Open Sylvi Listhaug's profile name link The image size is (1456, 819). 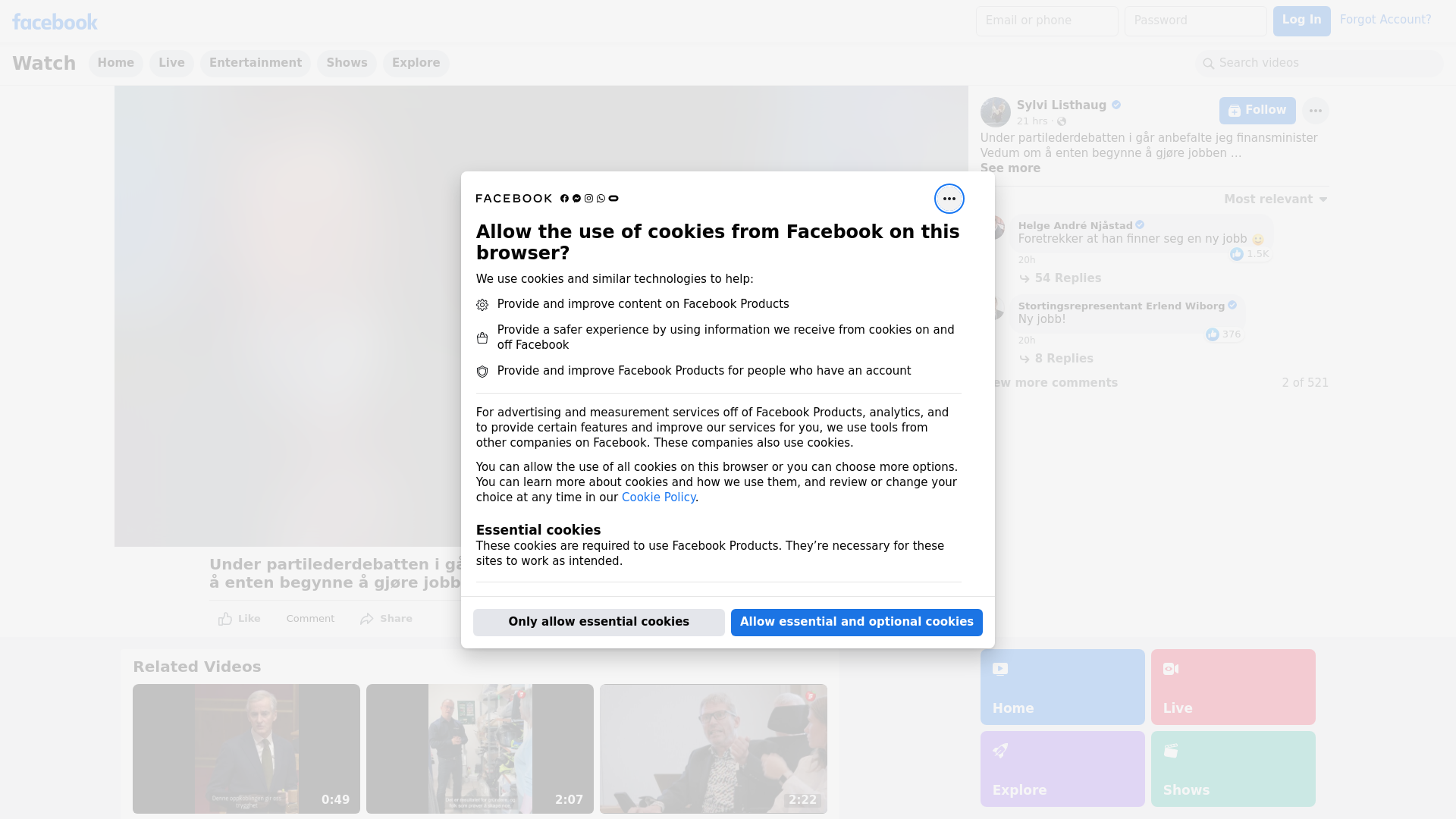1061,105
